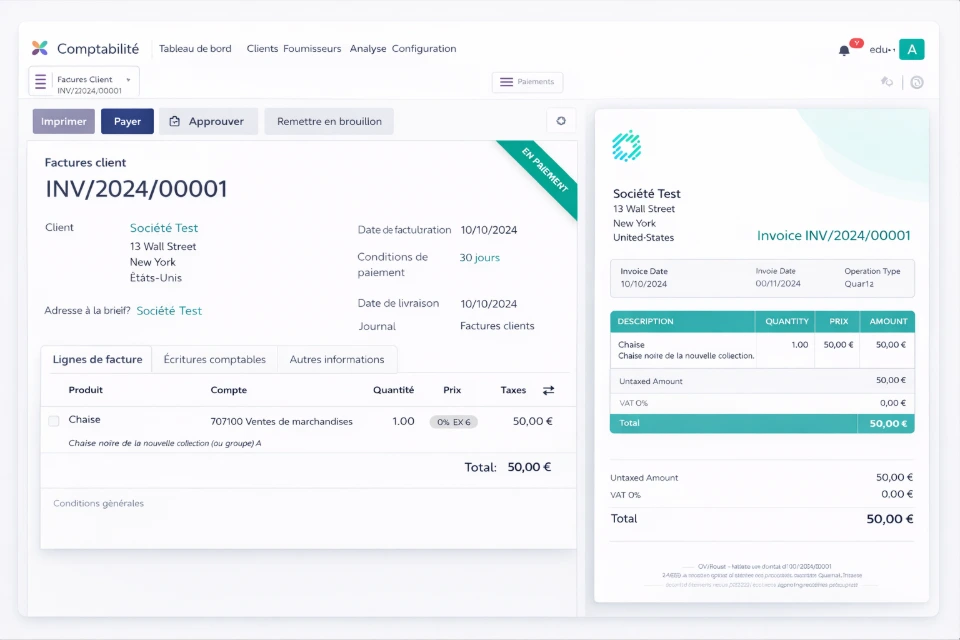Switch to the Écritures comptables tab
The height and width of the screenshot is (640, 960).
coord(214,359)
